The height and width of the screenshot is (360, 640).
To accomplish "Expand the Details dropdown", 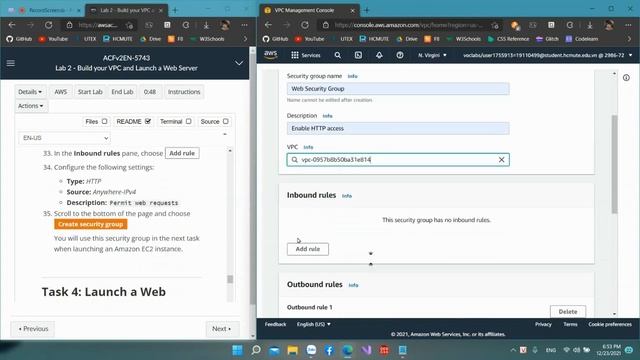I will 30,92.
